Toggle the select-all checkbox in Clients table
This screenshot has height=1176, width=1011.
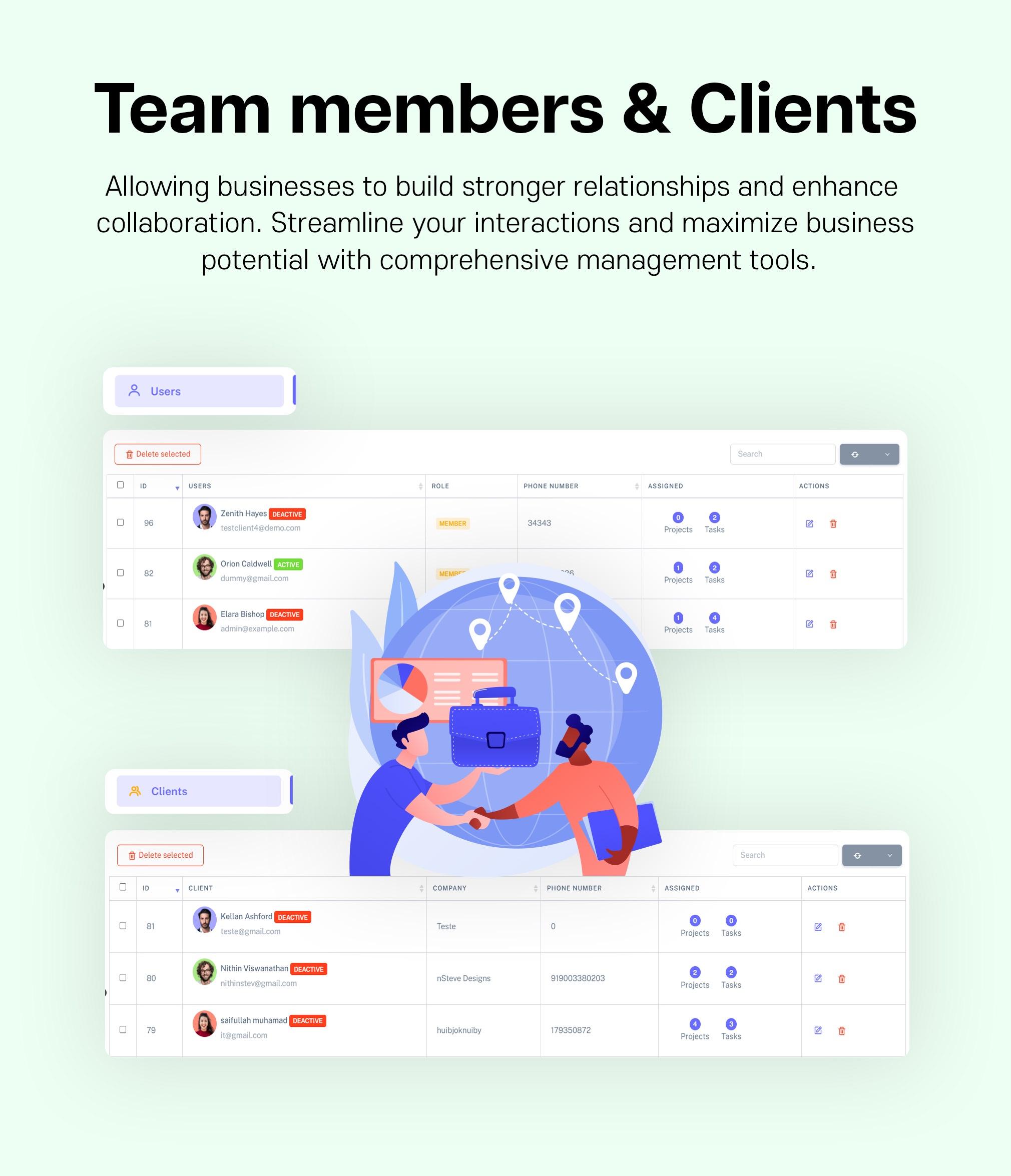point(122,887)
